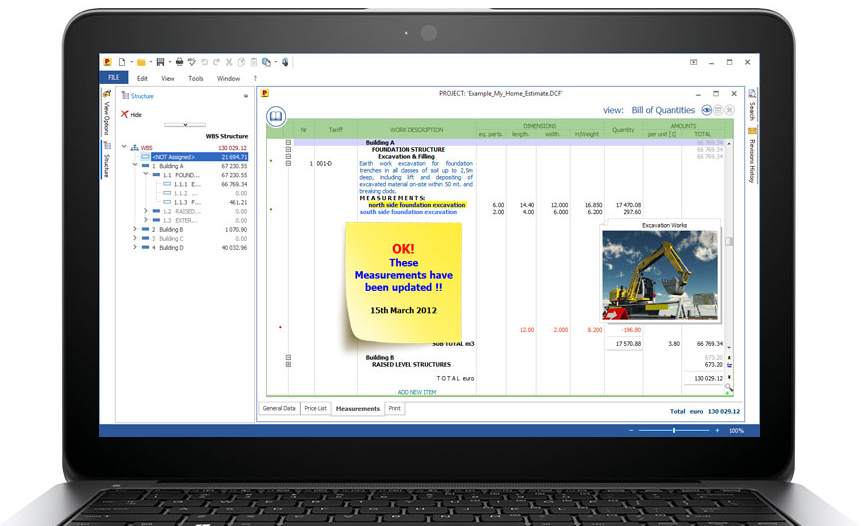Click the Open folder toolbar icon
This screenshot has width=865, height=526.
[x=141, y=62]
